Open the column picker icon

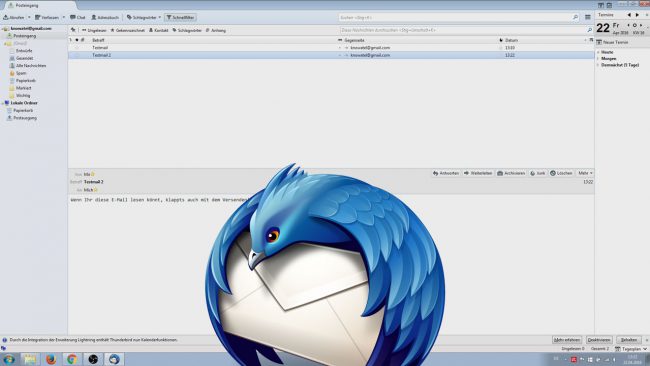click(x=591, y=40)
